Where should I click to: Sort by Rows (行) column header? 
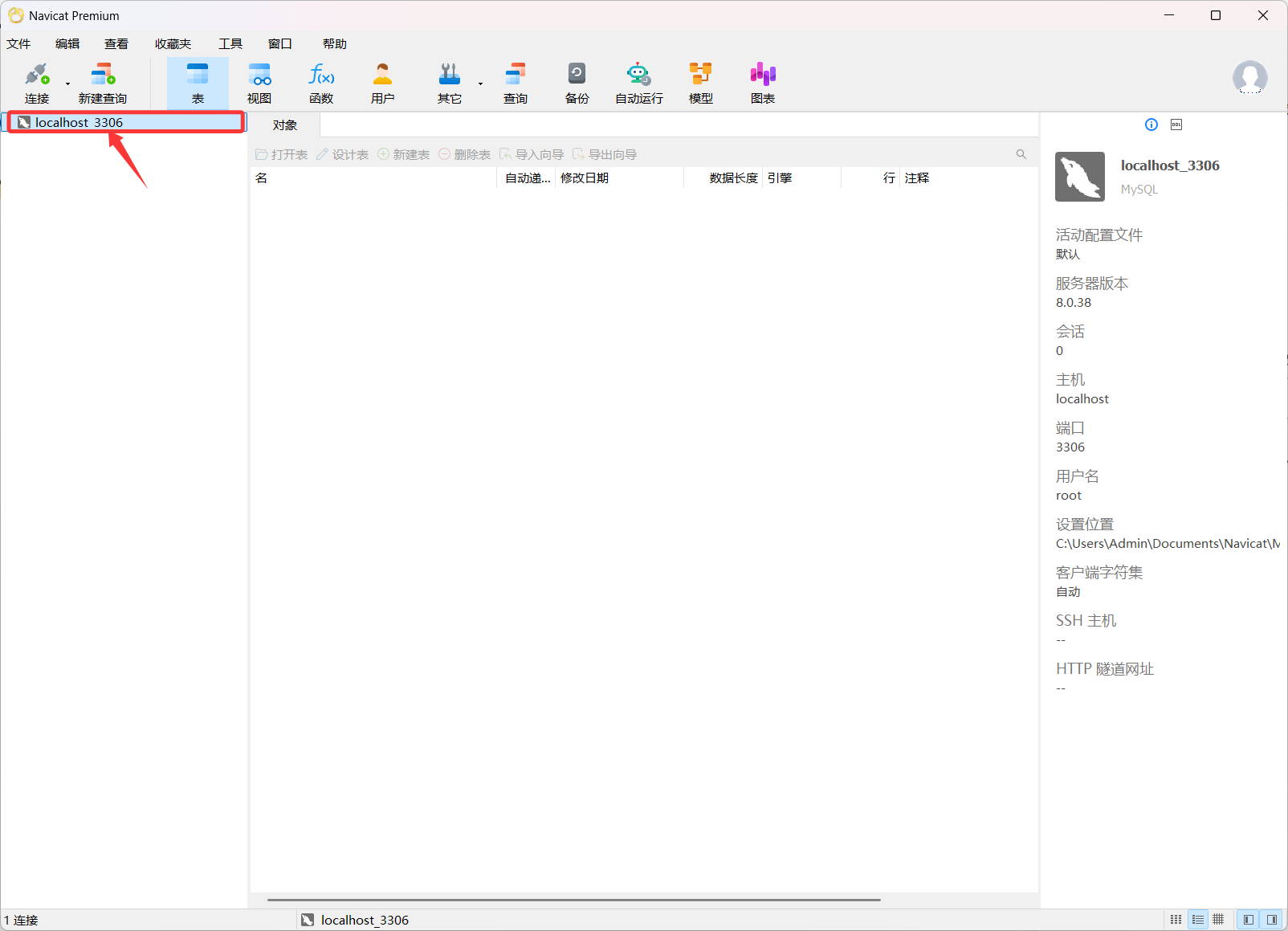click(x=870, y=178)
